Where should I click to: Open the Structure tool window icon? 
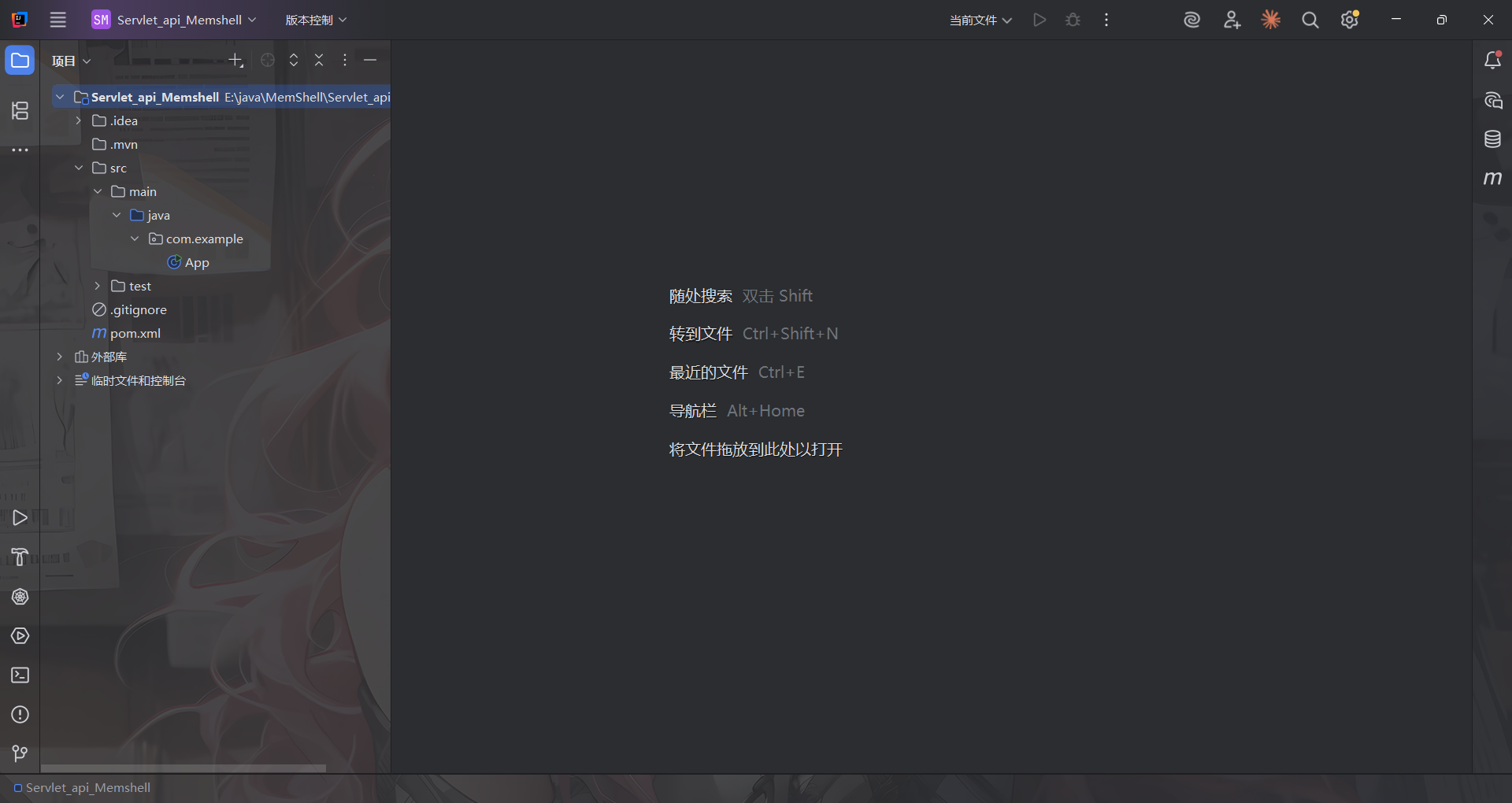coord(20,111)
